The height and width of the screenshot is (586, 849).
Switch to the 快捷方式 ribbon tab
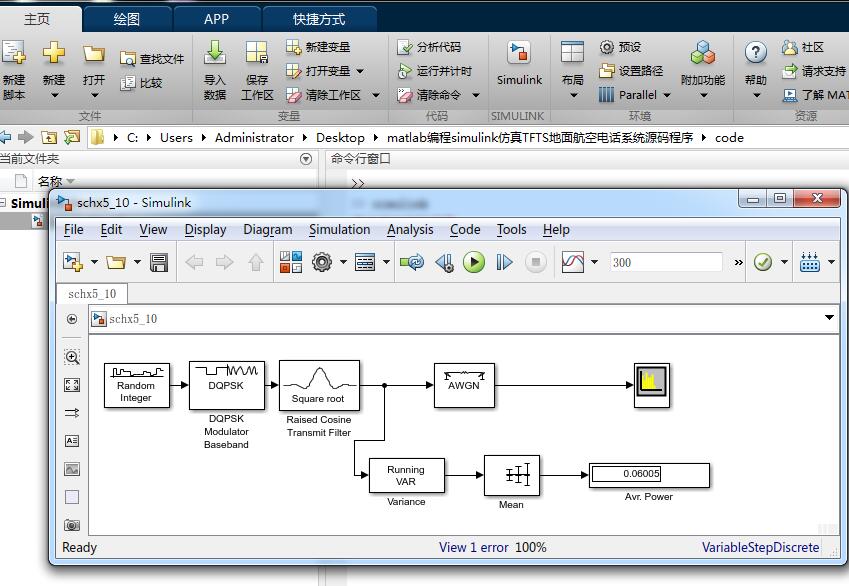click(x=319, y=19)
